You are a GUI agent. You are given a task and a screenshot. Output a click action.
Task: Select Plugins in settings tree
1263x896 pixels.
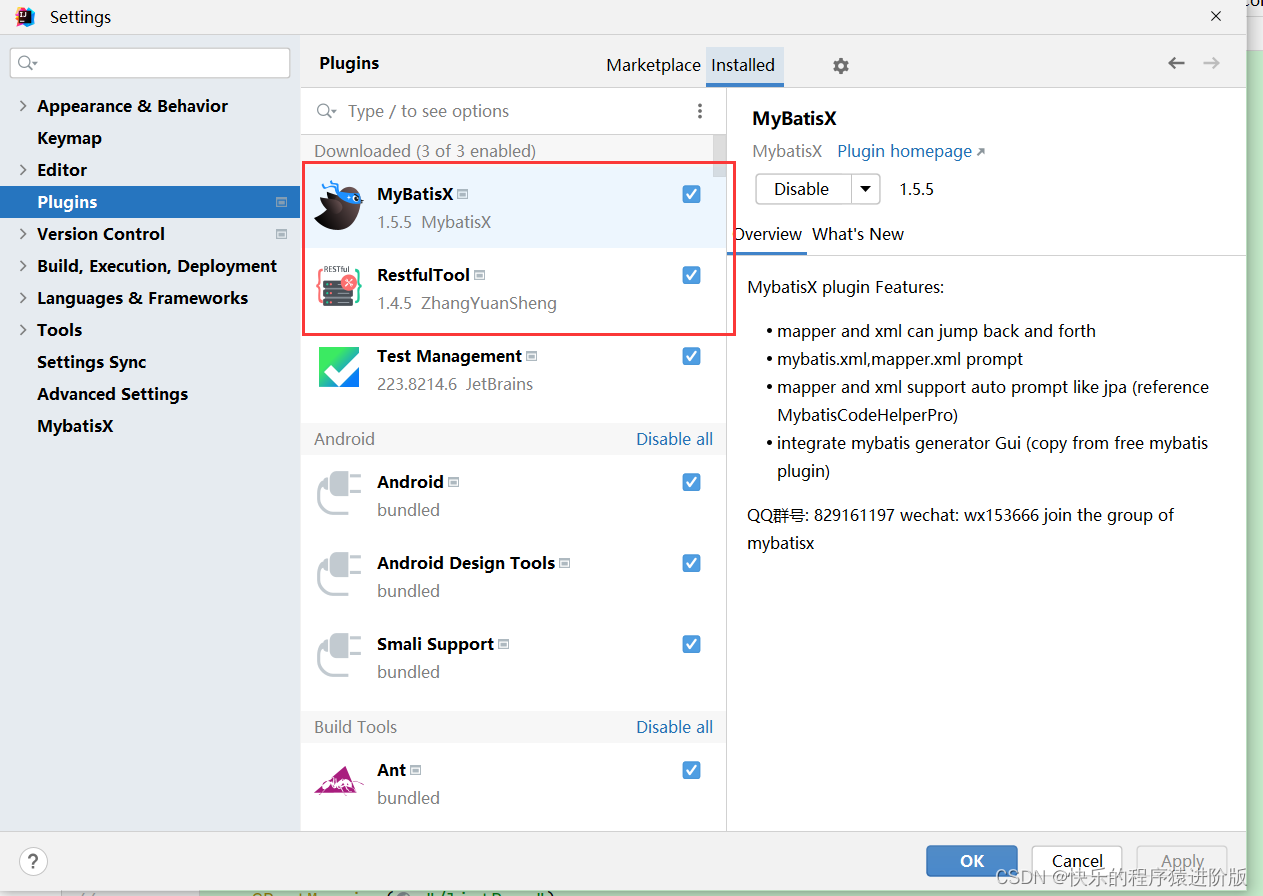click(150, 202)
